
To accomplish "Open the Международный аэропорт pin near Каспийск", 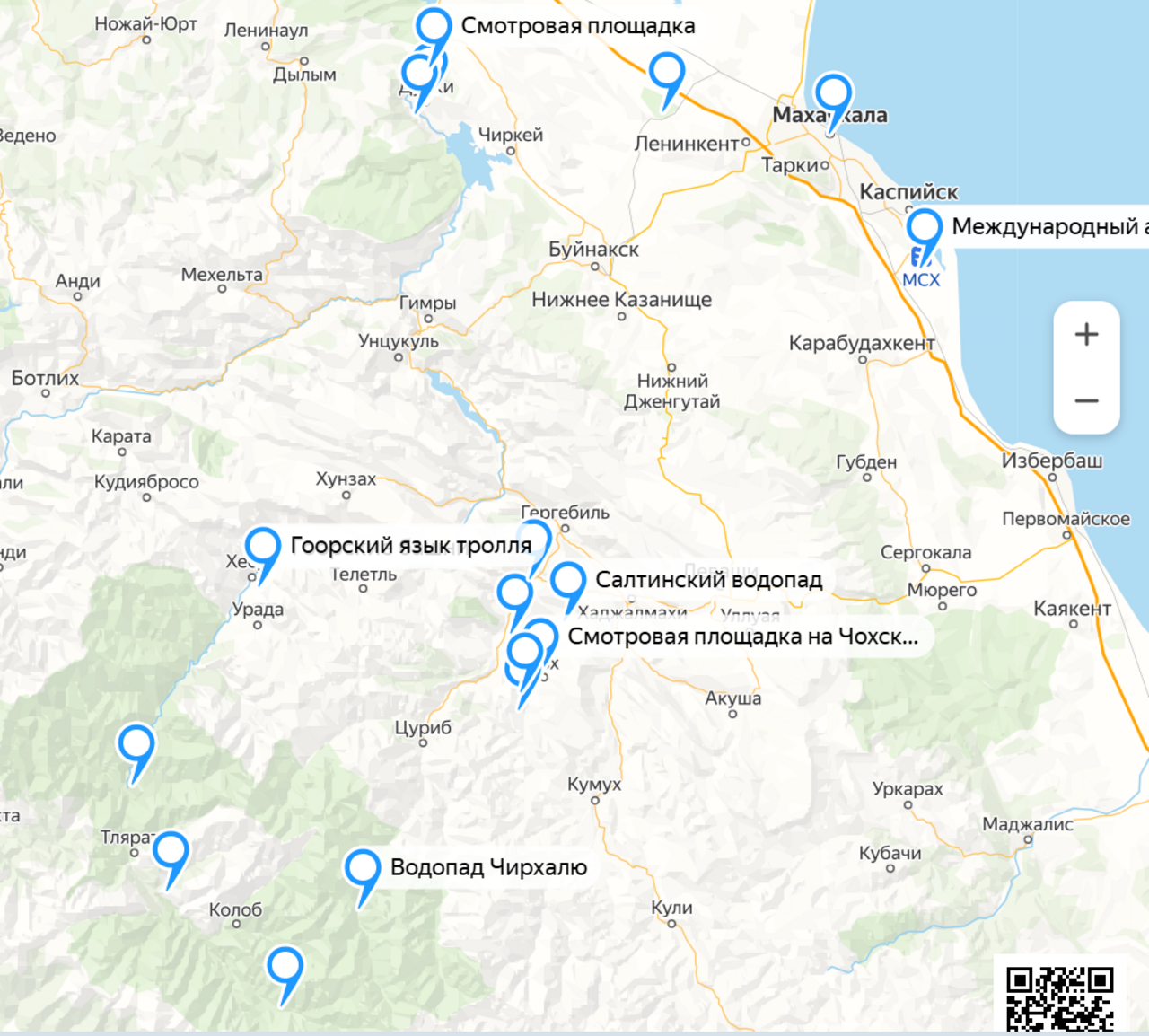I will click(924, 227).
